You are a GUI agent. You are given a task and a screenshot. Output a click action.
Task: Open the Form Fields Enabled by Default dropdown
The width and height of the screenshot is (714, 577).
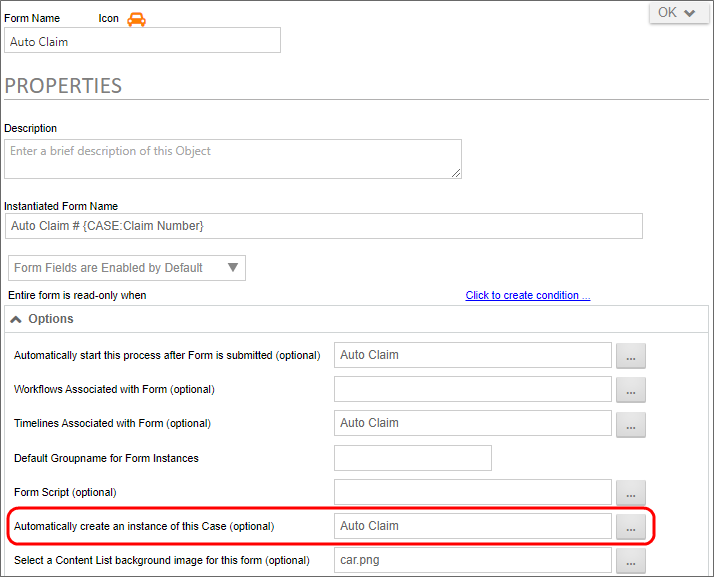126,268
